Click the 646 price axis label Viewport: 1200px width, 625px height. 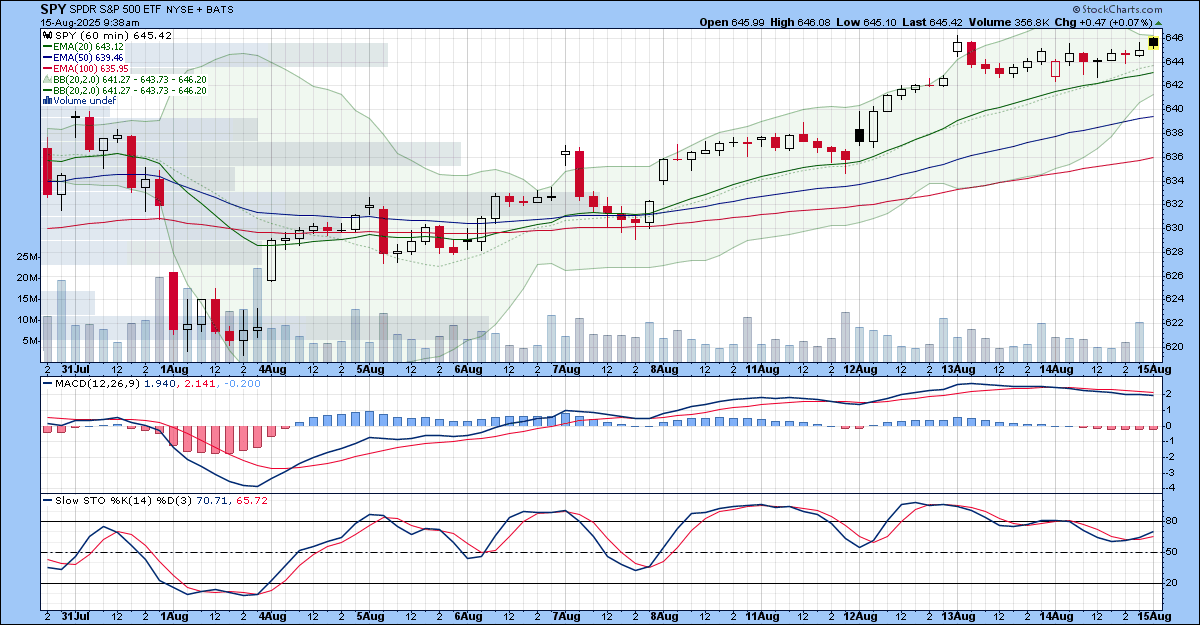click(x=1174, y=37)
